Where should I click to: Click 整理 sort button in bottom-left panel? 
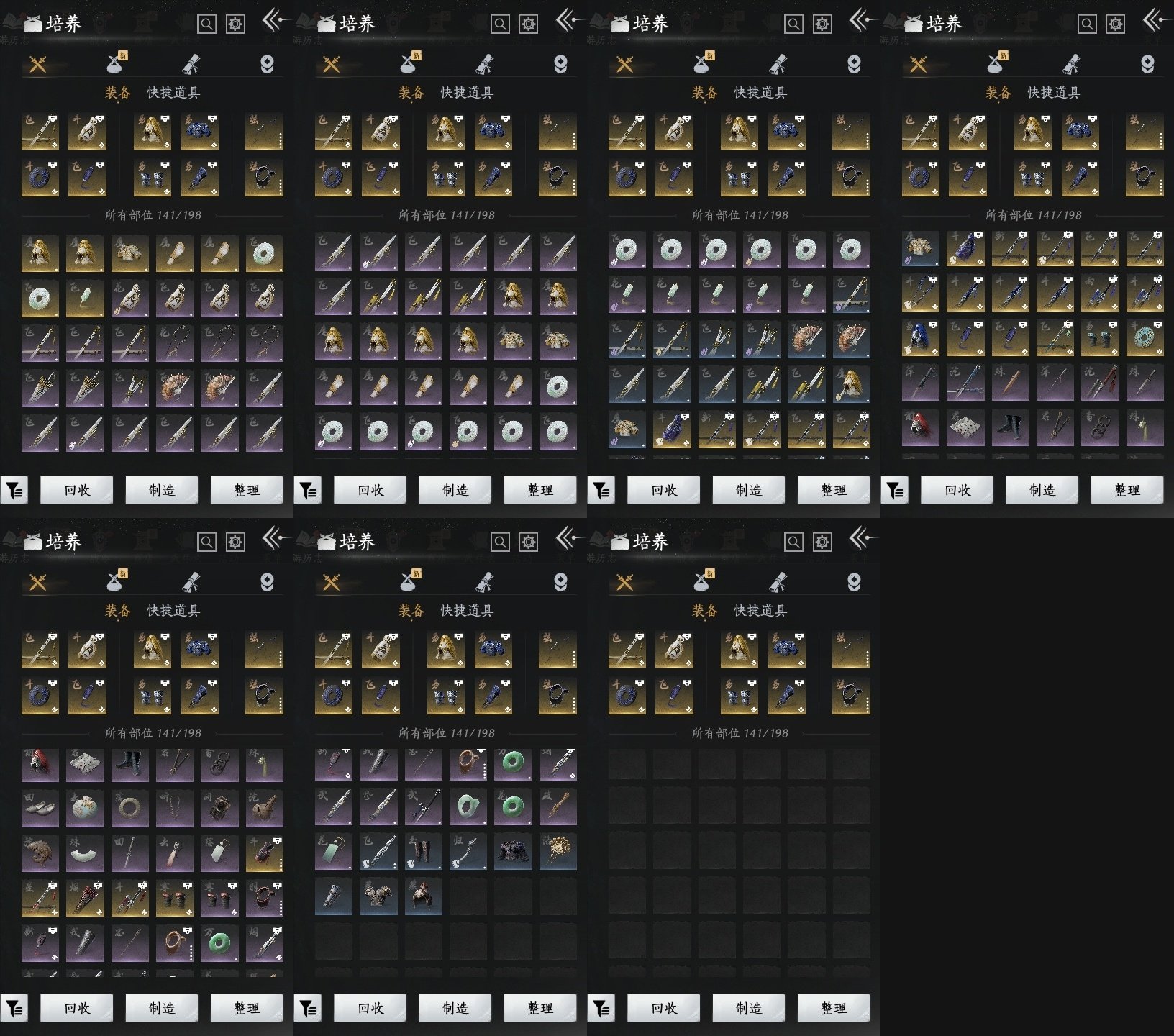pyautogui.click(x=246, y=1009)
